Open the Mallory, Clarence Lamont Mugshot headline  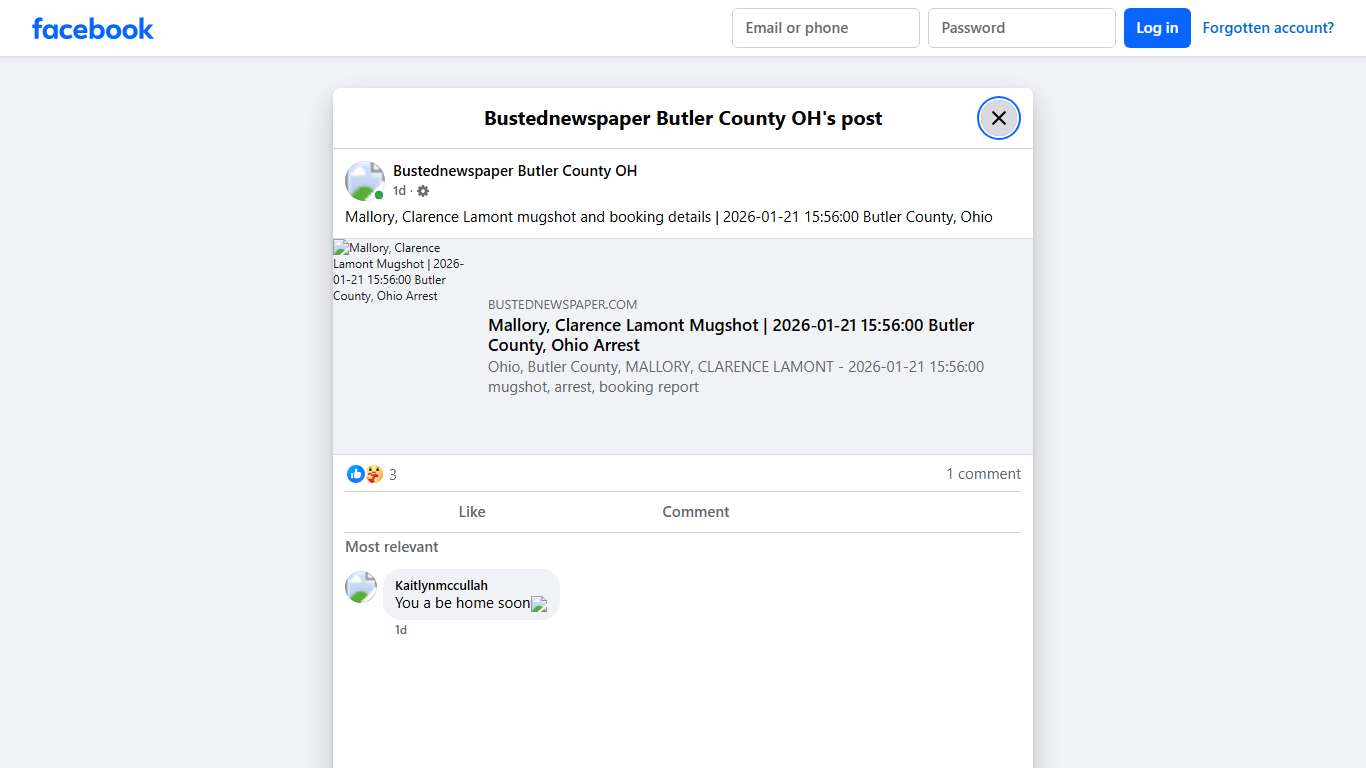[x=730, y=335]
